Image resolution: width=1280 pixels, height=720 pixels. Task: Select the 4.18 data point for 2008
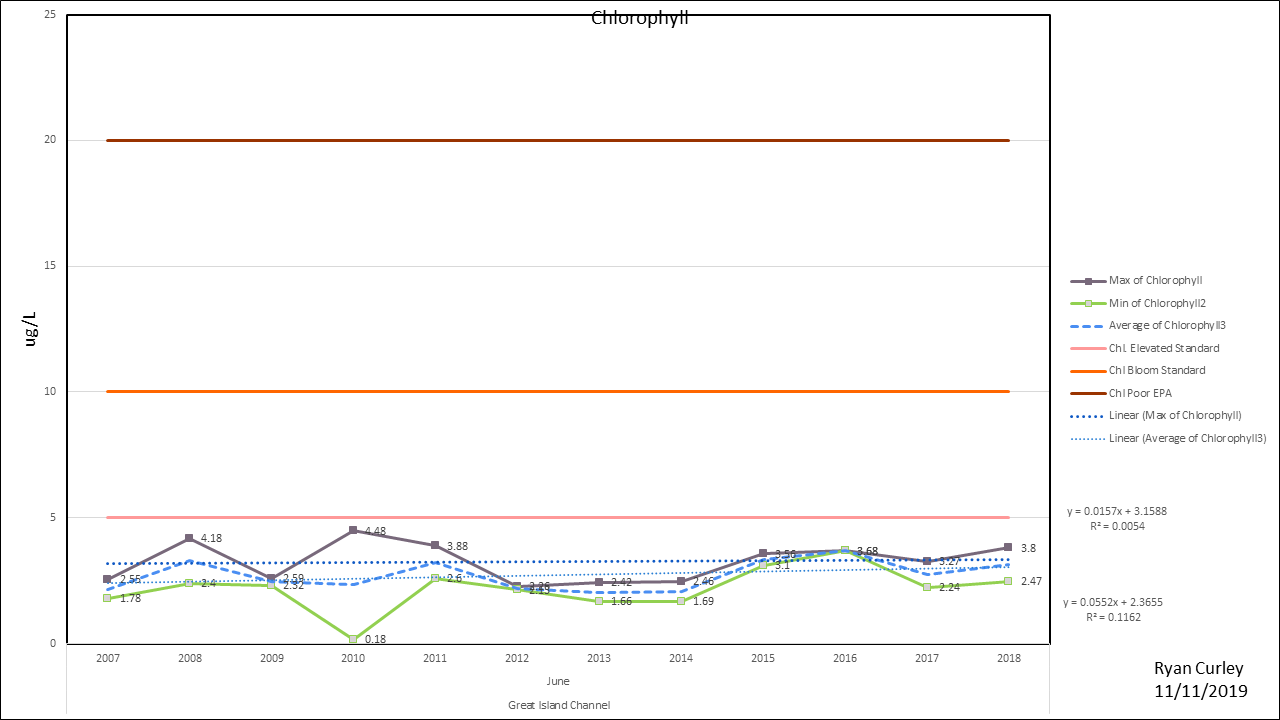click(189, 538)
